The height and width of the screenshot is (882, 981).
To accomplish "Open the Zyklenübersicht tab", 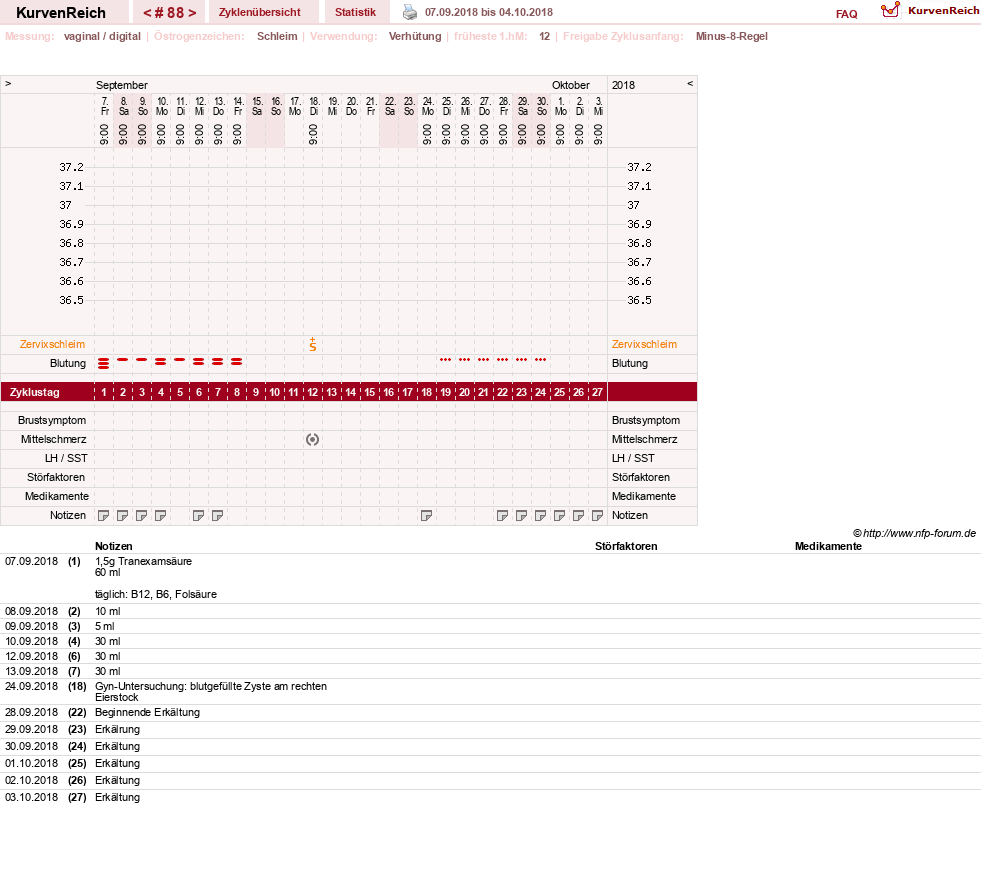I will (260, 12).
